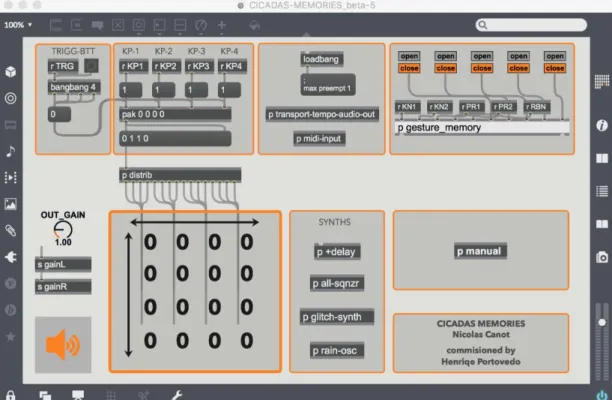Toggle the audio power button bottom right
The image size is (612, 400).
click(x=602, y=395)
